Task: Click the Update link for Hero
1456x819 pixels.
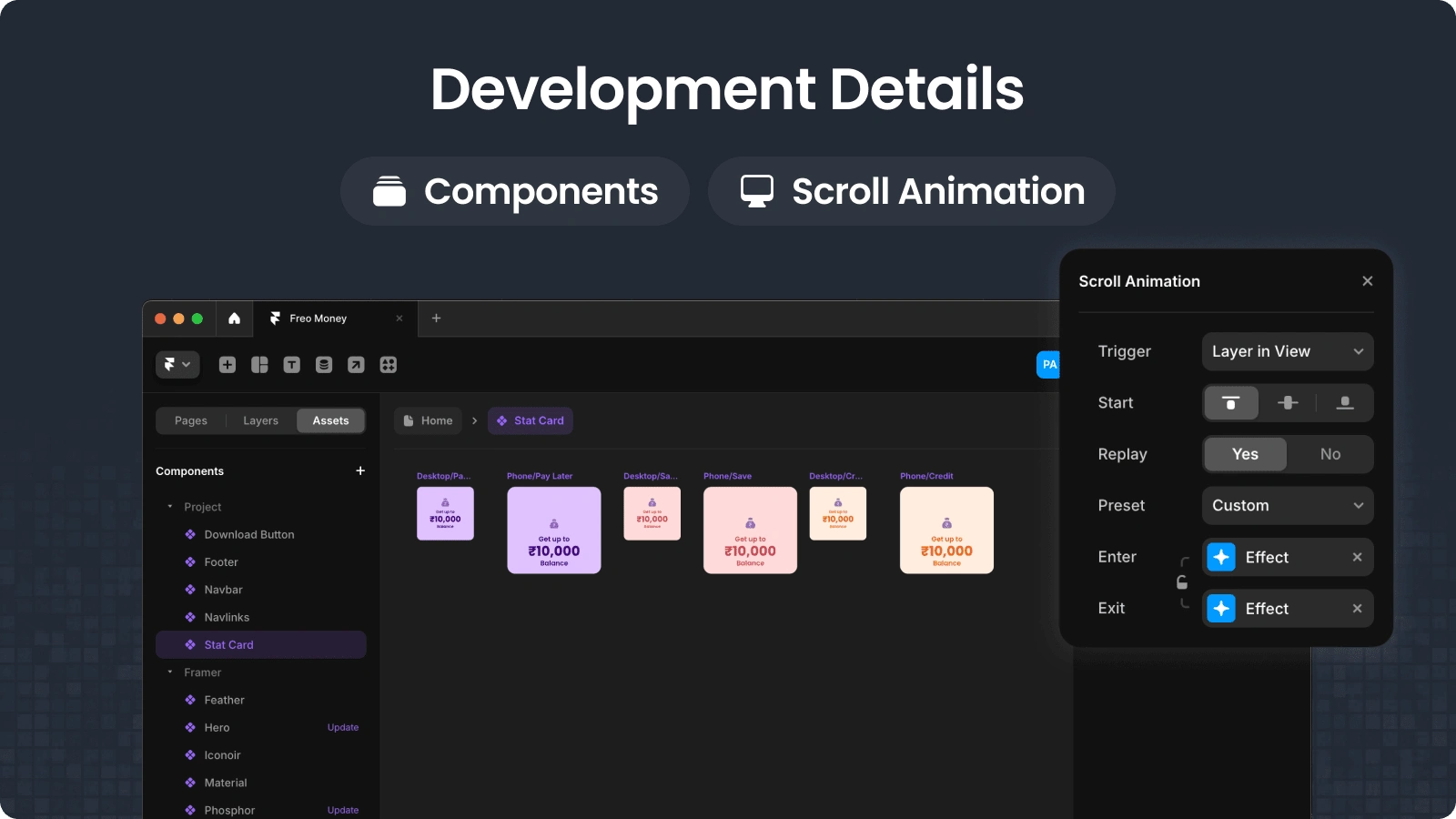Action: pos(343,727)
